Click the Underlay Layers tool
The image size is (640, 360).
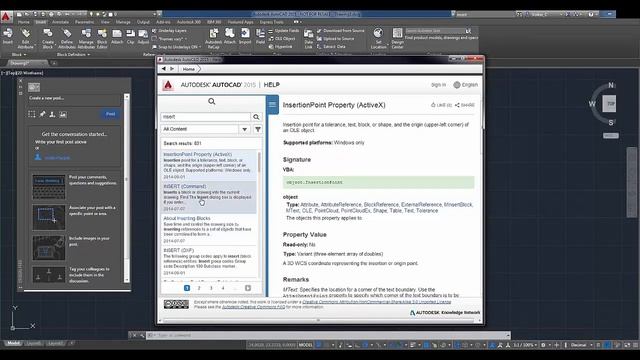169,31
